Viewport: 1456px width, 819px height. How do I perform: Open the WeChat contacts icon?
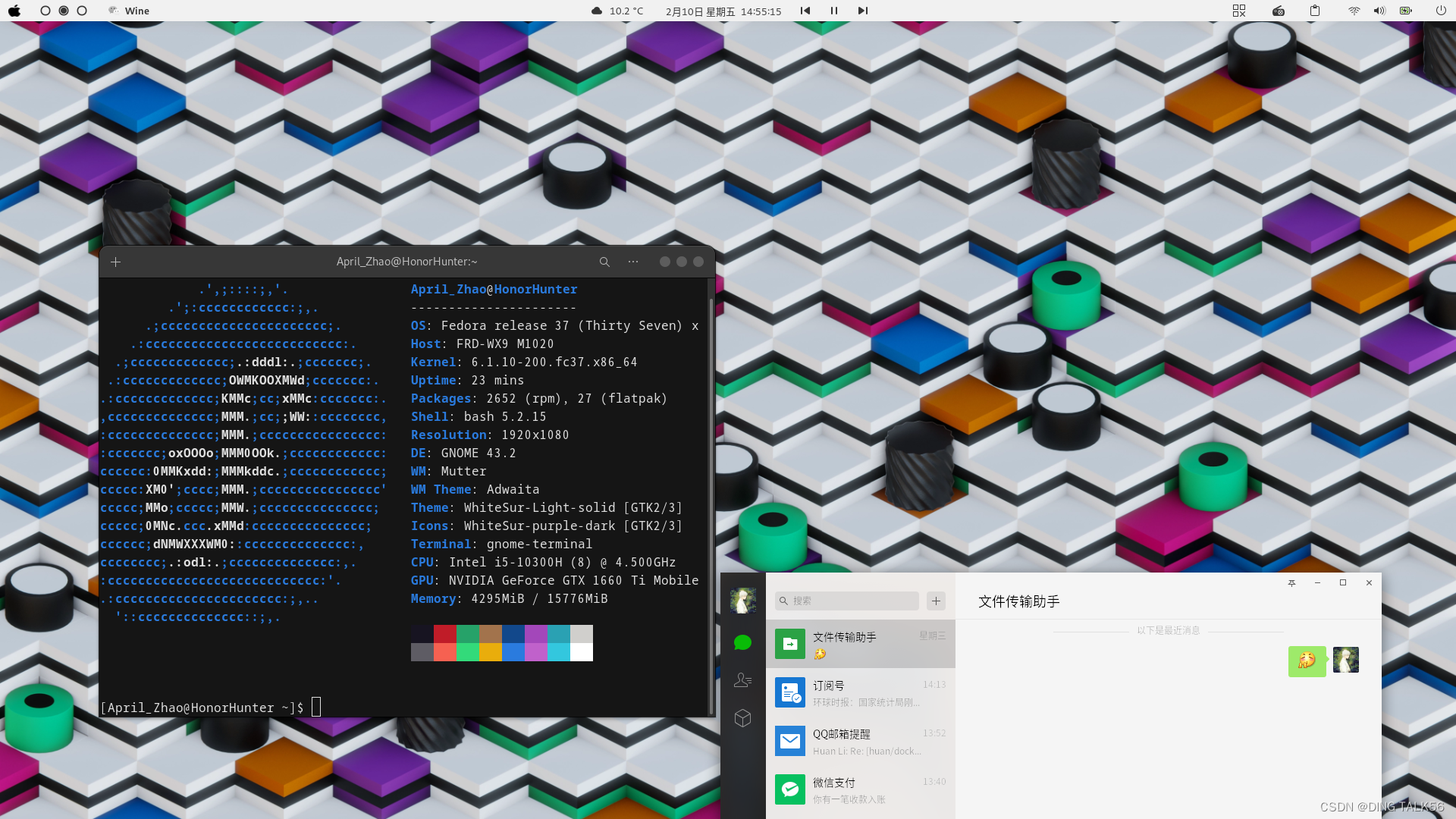tap(742, 680)
